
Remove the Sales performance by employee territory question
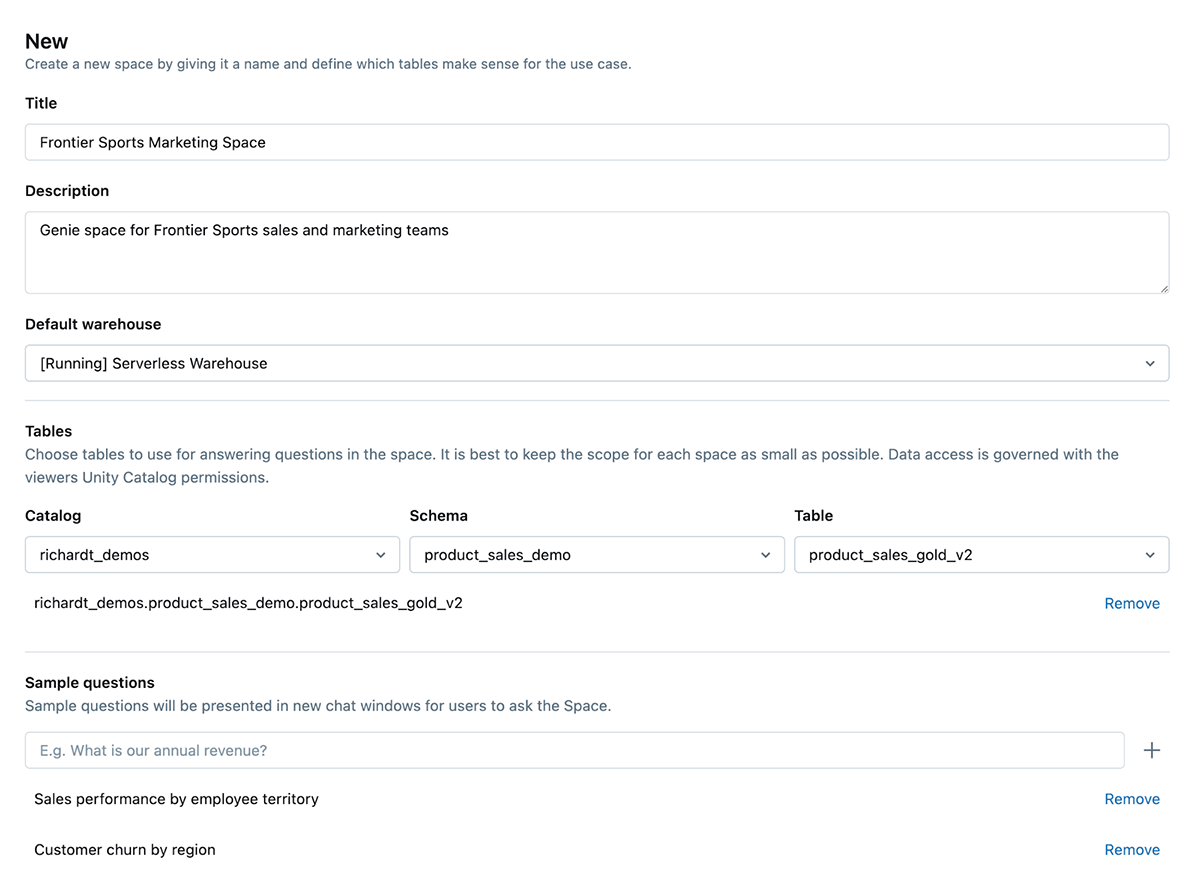tap(1132, 799)
